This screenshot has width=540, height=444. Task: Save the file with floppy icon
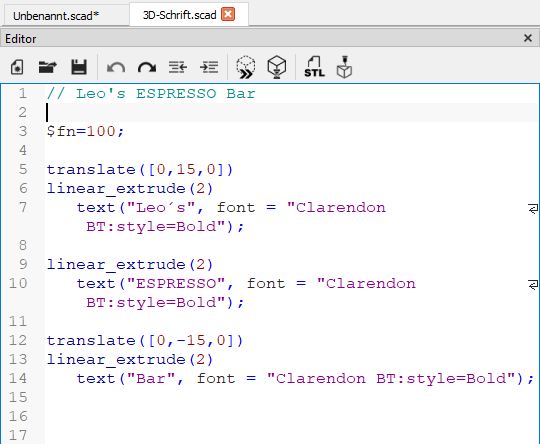(x=79, y=67)
